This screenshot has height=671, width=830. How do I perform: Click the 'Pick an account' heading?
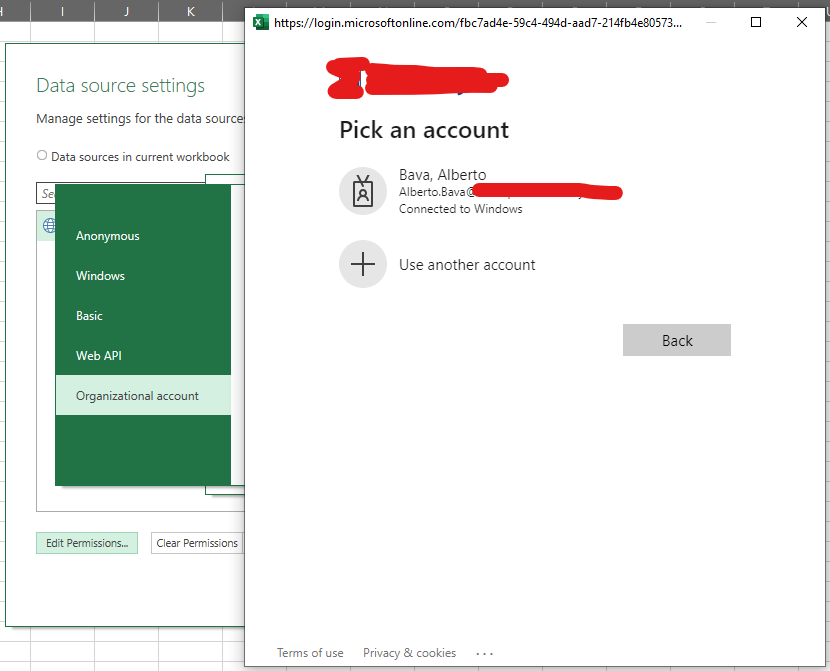424,130
